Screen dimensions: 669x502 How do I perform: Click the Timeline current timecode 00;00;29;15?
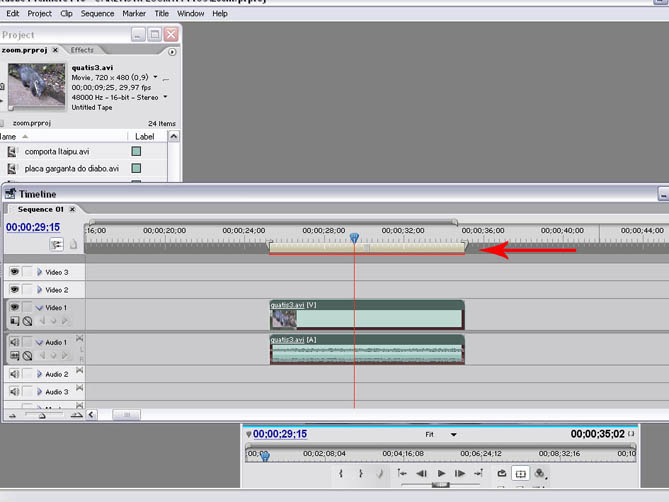[x=33, y=227]
